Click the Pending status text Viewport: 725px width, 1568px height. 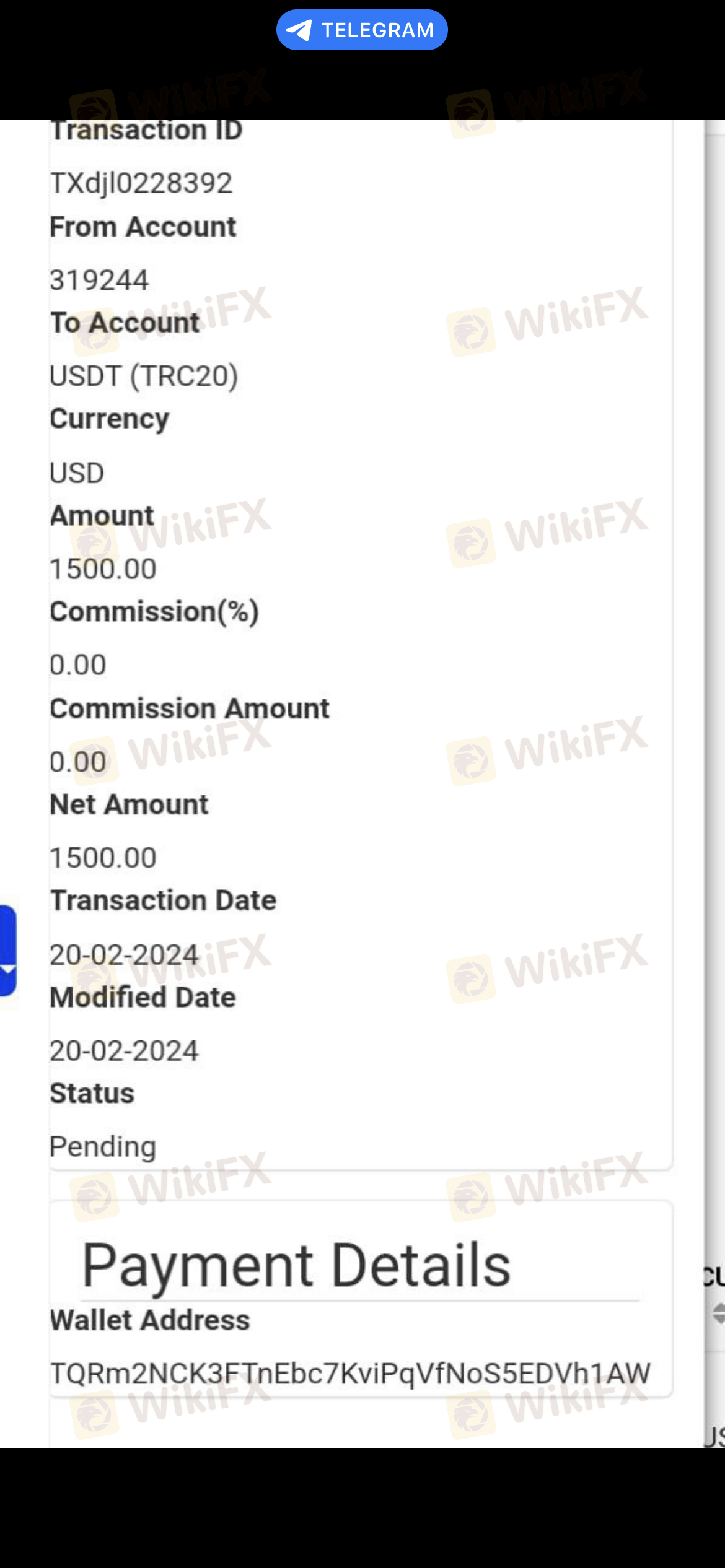(x=103, y=1147)
